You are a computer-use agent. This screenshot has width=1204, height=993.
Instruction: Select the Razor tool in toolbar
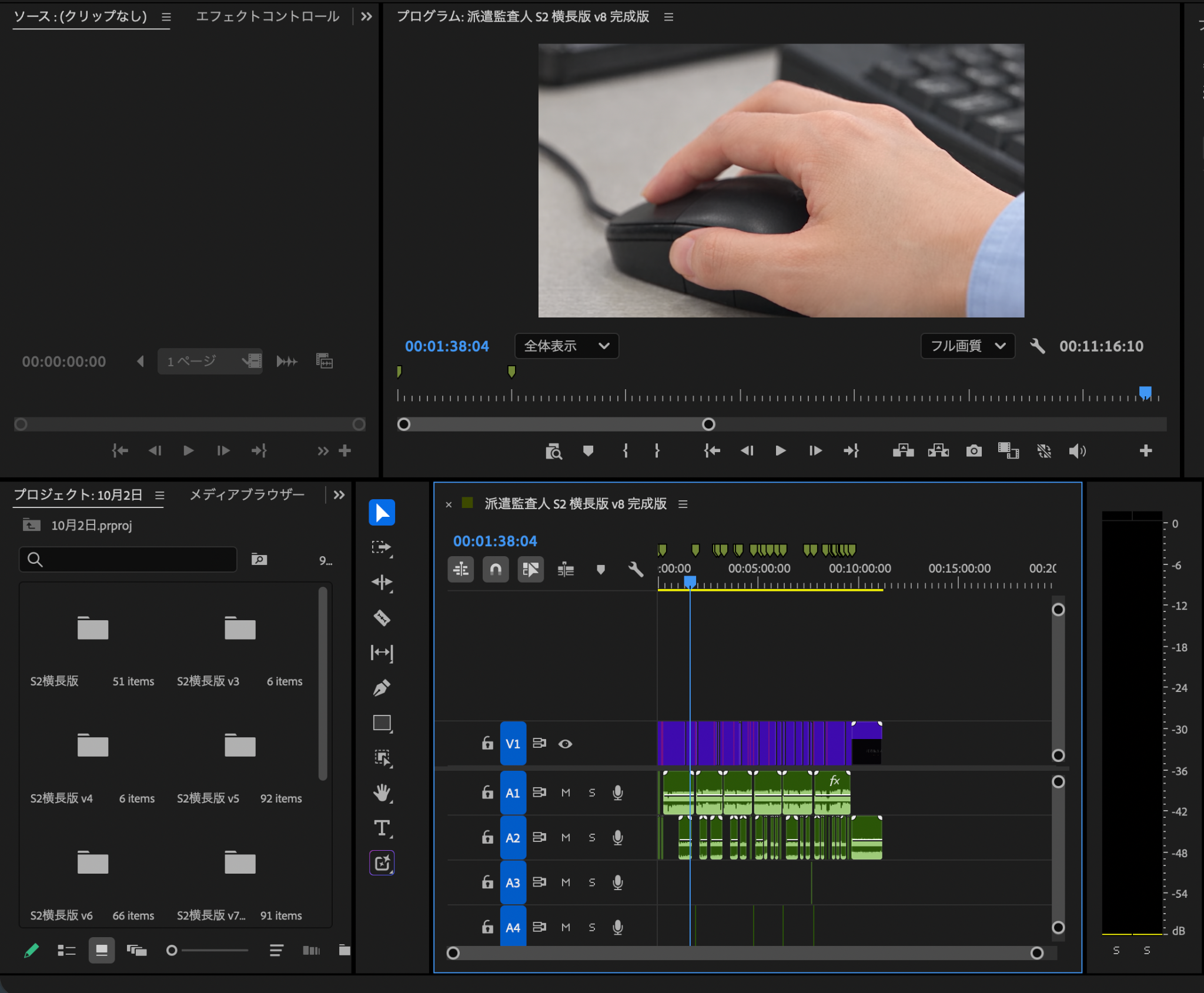[x=382, y=618]
